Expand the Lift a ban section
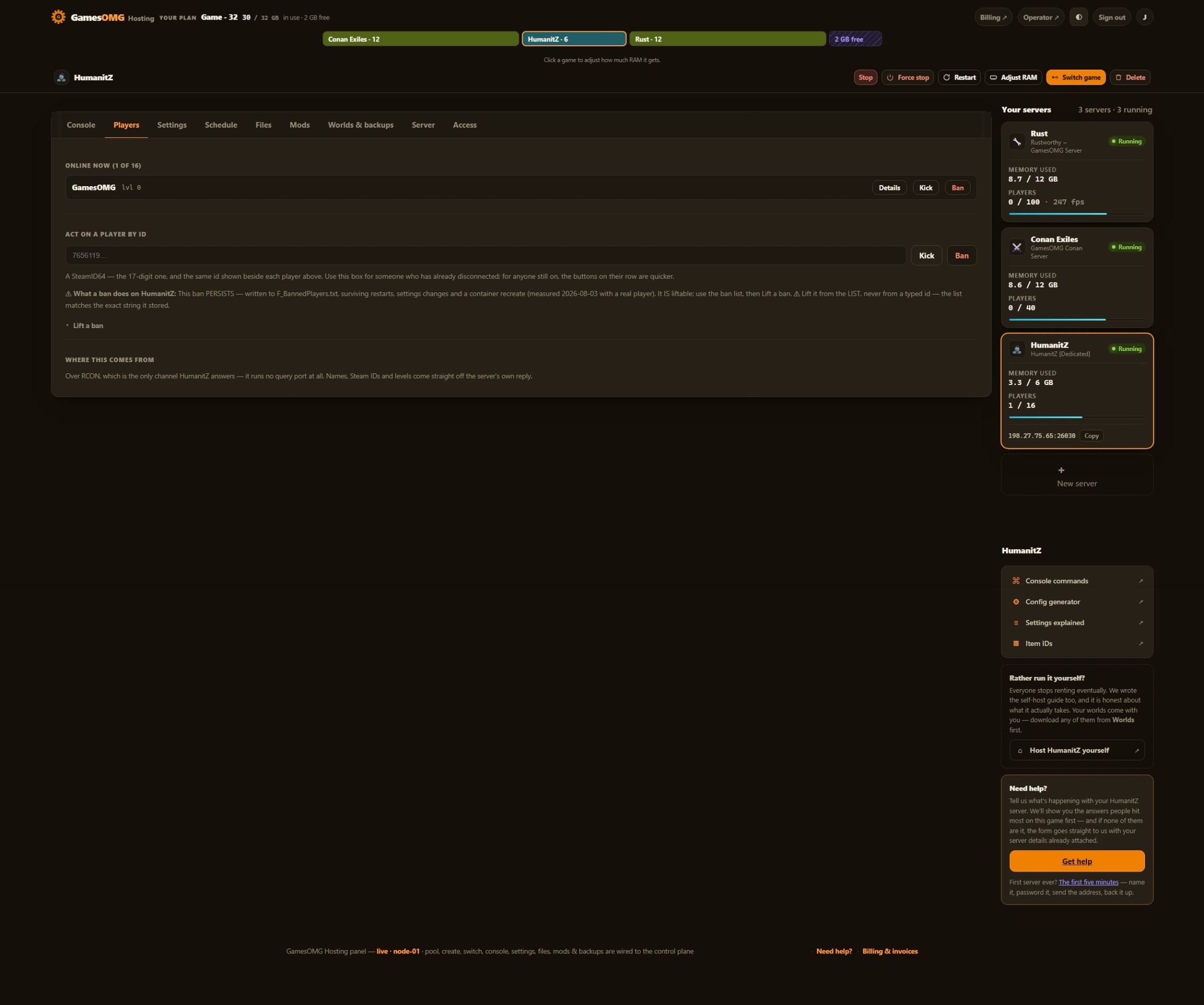 coord(88,325)
